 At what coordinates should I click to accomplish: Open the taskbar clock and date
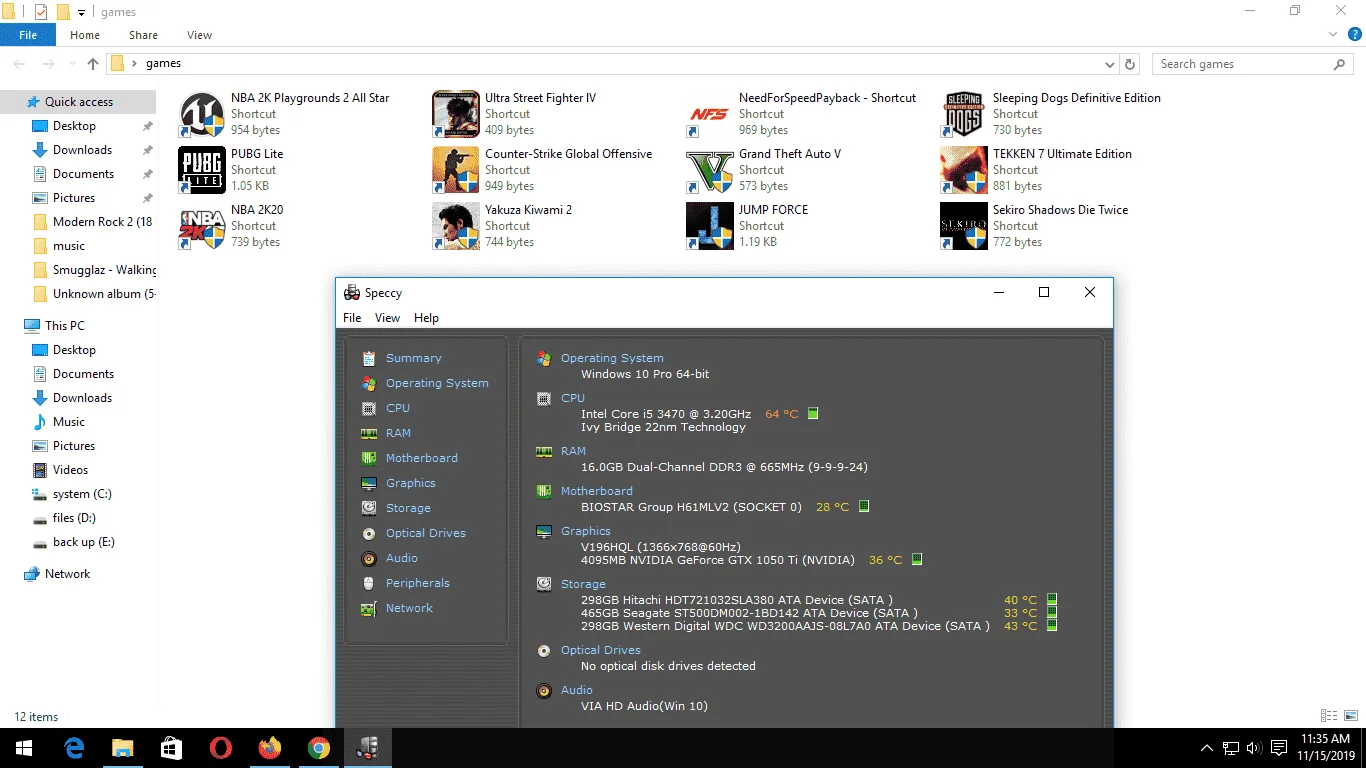tap(1325, 748)
